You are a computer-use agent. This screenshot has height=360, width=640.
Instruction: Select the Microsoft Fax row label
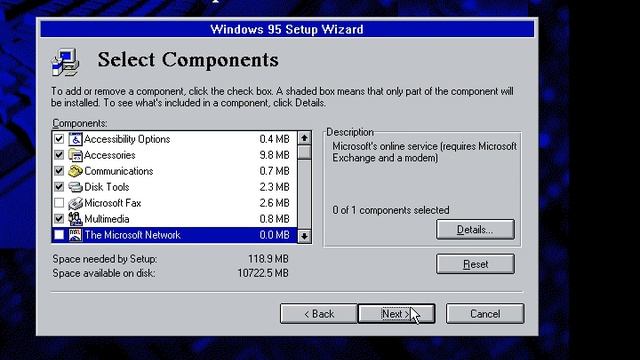tap(113, 203)
